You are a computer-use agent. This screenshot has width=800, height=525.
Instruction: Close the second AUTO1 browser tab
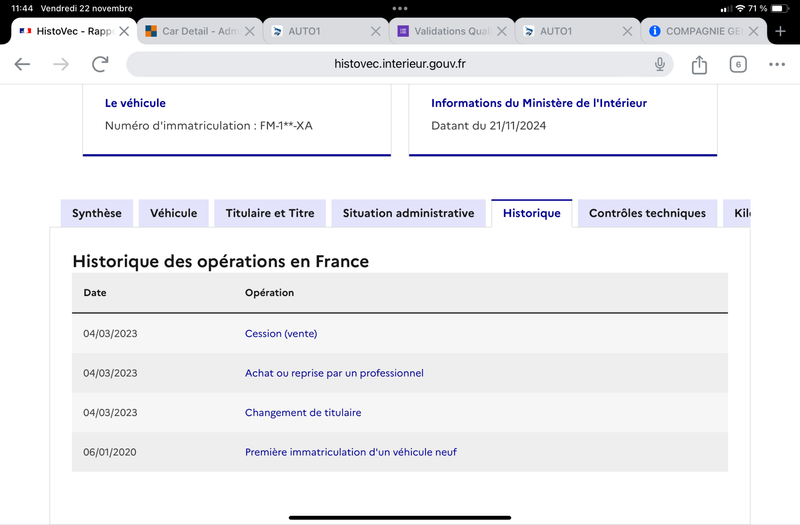pos(628,31)
